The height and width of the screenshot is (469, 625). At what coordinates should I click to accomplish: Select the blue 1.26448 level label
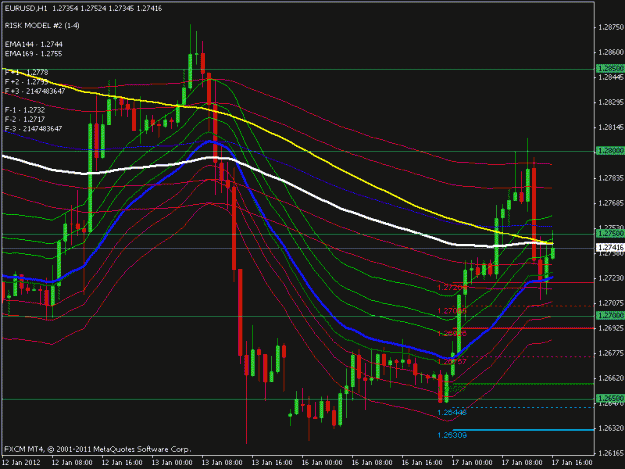[x=452, y=413]
